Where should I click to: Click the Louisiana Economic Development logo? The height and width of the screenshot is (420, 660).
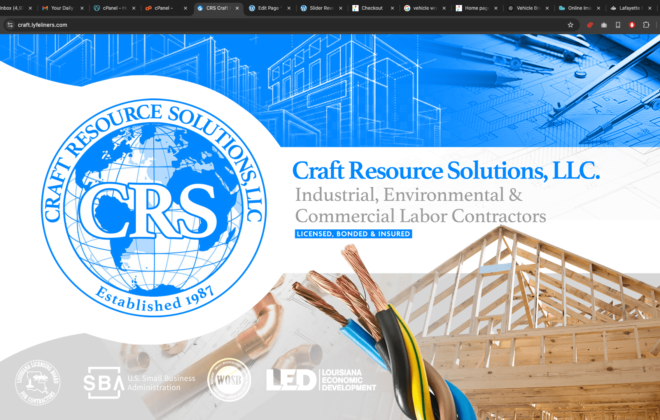[320, 380]
